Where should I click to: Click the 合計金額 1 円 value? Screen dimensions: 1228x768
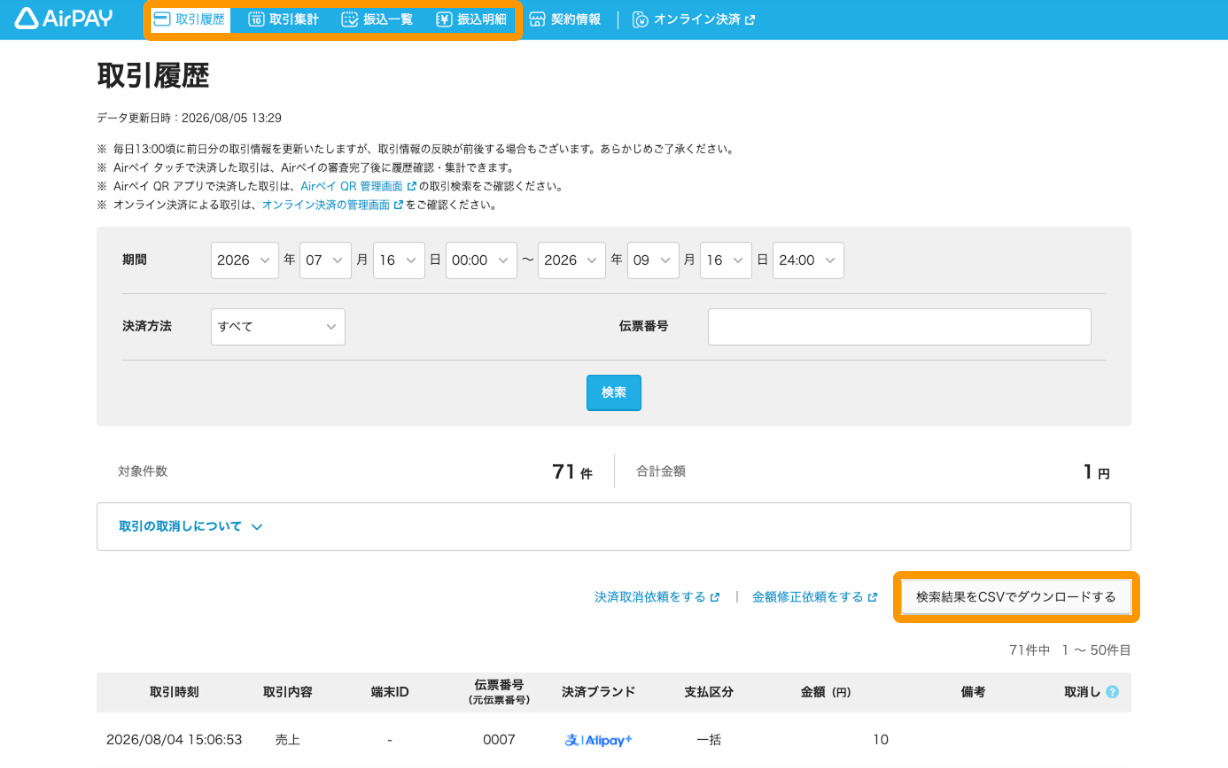click(x=1097, y=472)
